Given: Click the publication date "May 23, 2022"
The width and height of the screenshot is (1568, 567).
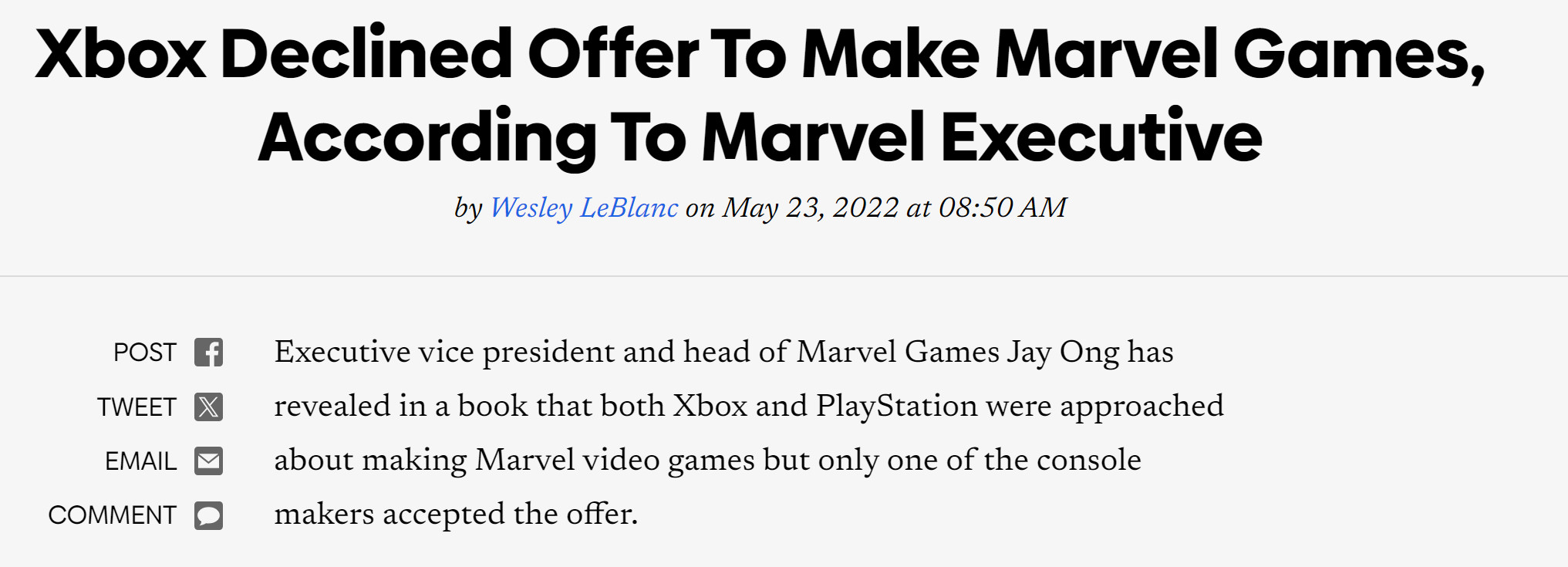Looking at the screenshot, I should pyautogui.click(x=810, y=208).
